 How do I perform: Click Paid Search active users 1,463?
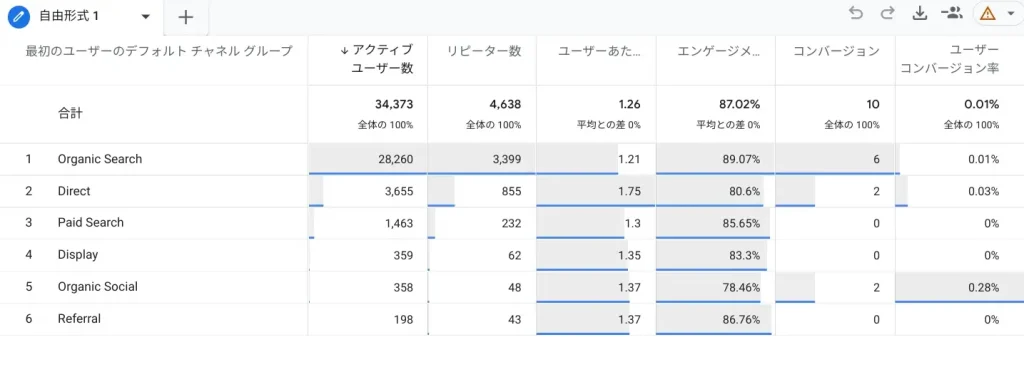click(x=398, y=223)
